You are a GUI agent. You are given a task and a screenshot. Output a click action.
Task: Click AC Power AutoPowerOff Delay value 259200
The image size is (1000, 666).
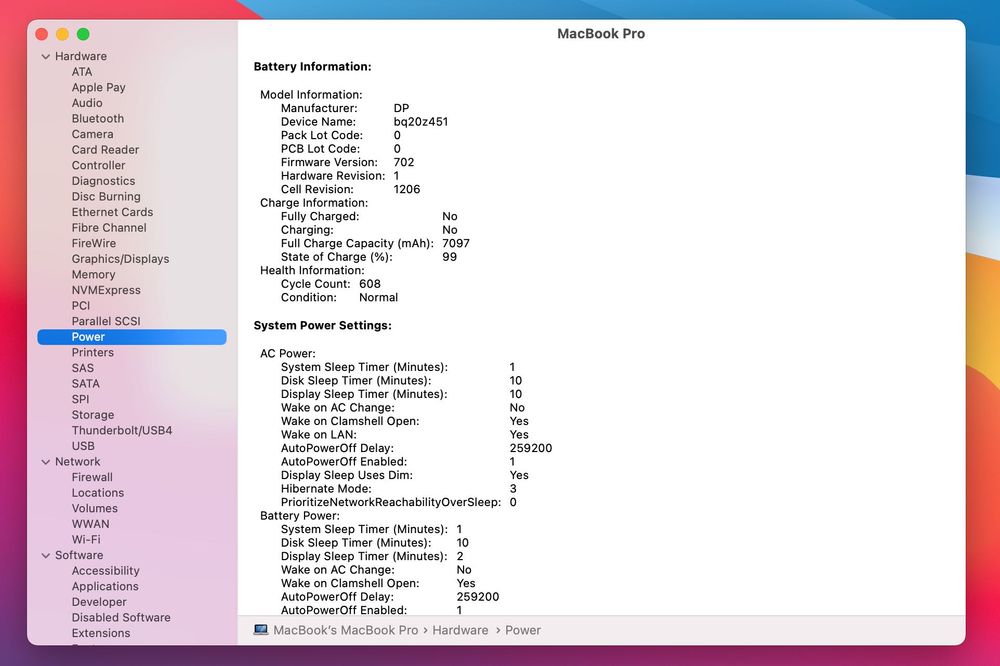531,448
